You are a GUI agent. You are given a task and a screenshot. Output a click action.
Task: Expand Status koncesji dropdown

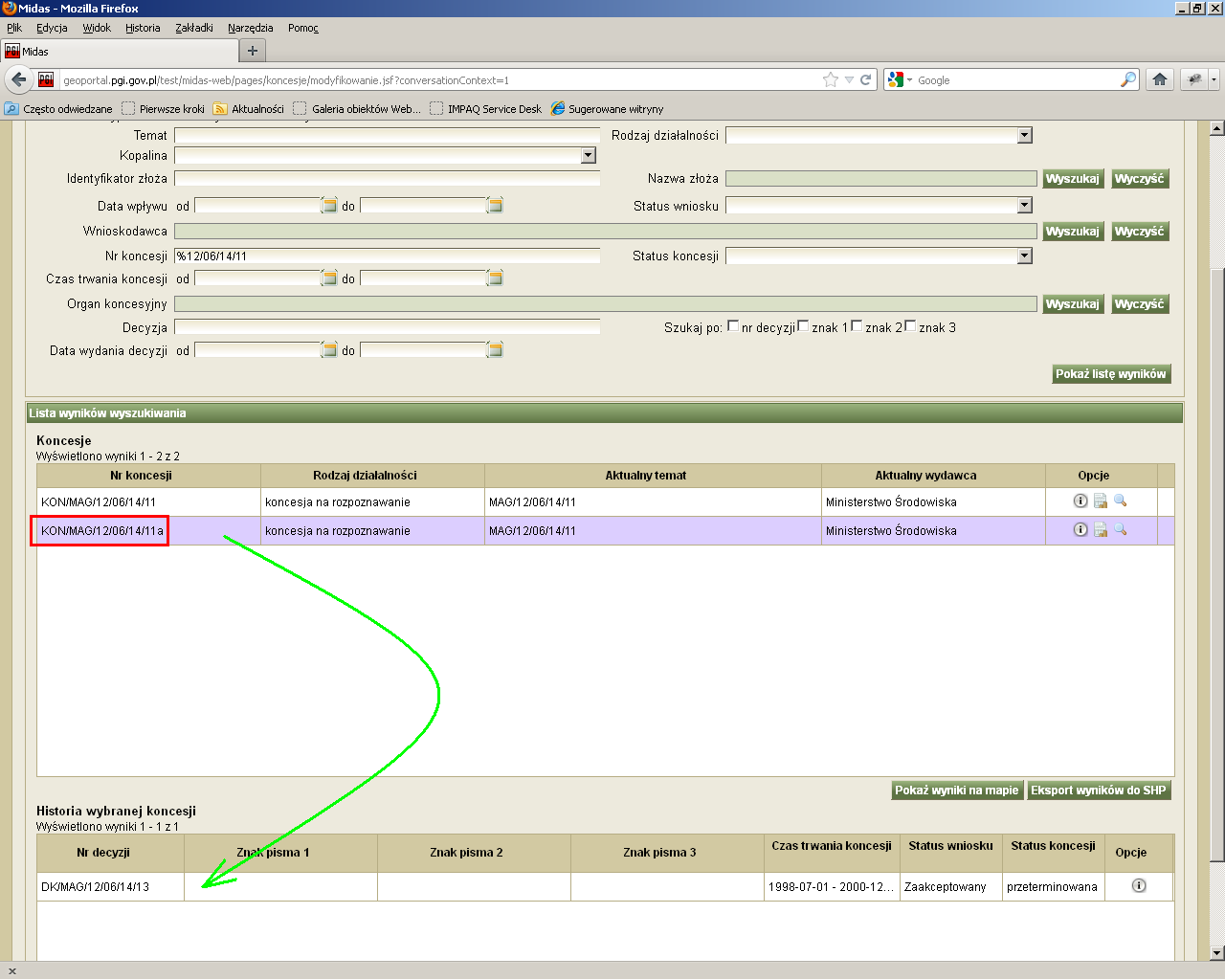tap(1024, 256)
